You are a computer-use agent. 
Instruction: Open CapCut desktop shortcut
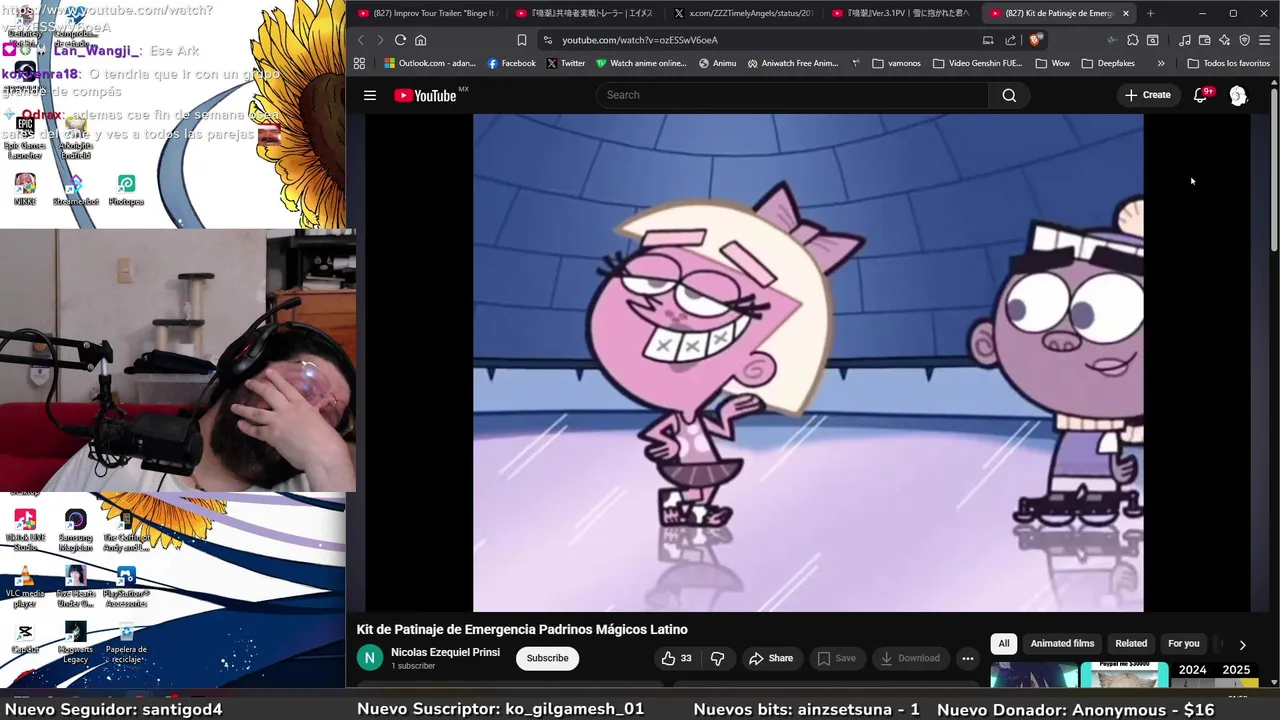click(x=25, y=638)
